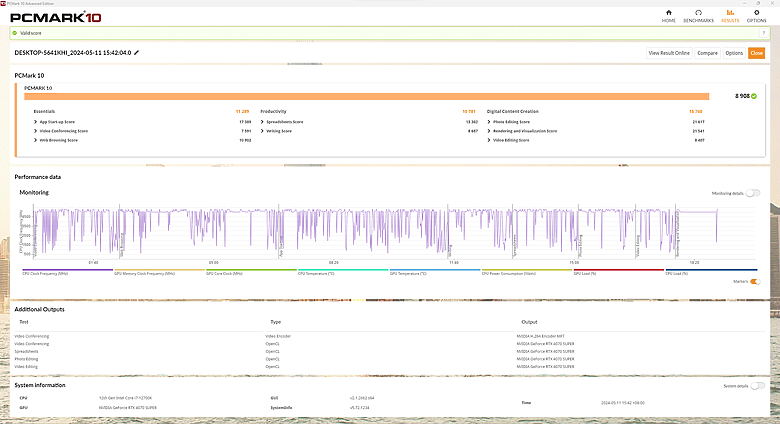Click View Result Online button

pyautogui.click(x=669, y=53)
